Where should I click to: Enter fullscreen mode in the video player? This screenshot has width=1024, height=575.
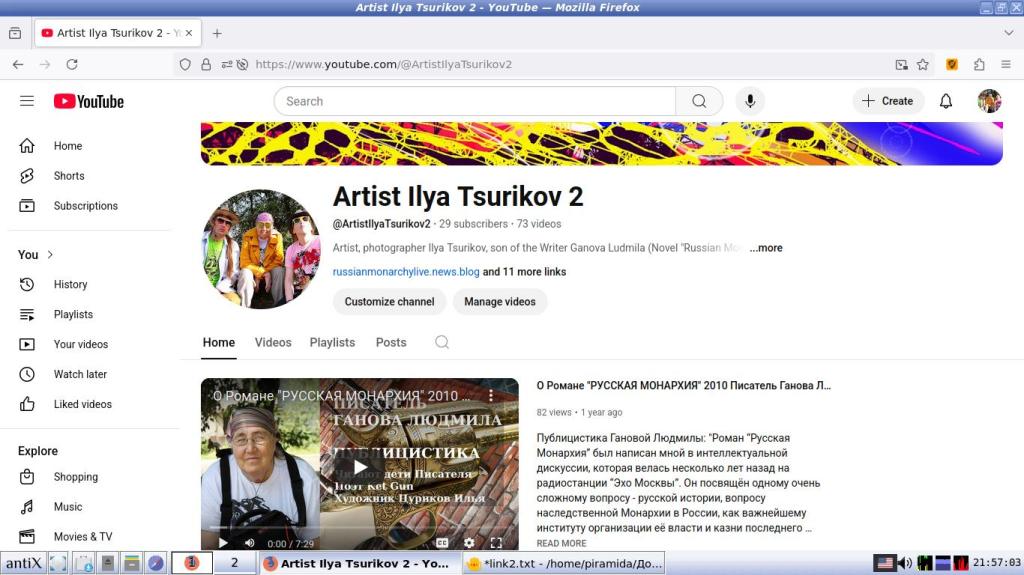pyautogui.click(x=496, y=543)
